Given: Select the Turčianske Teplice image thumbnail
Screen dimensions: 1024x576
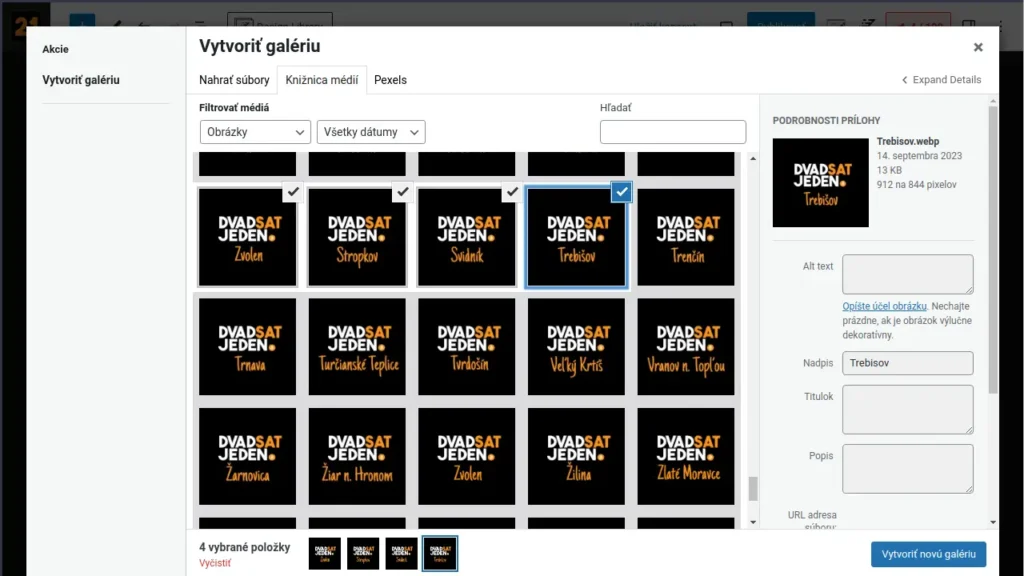Looking at the screenshot, I should pyautogui.click(x=357, y=347).
